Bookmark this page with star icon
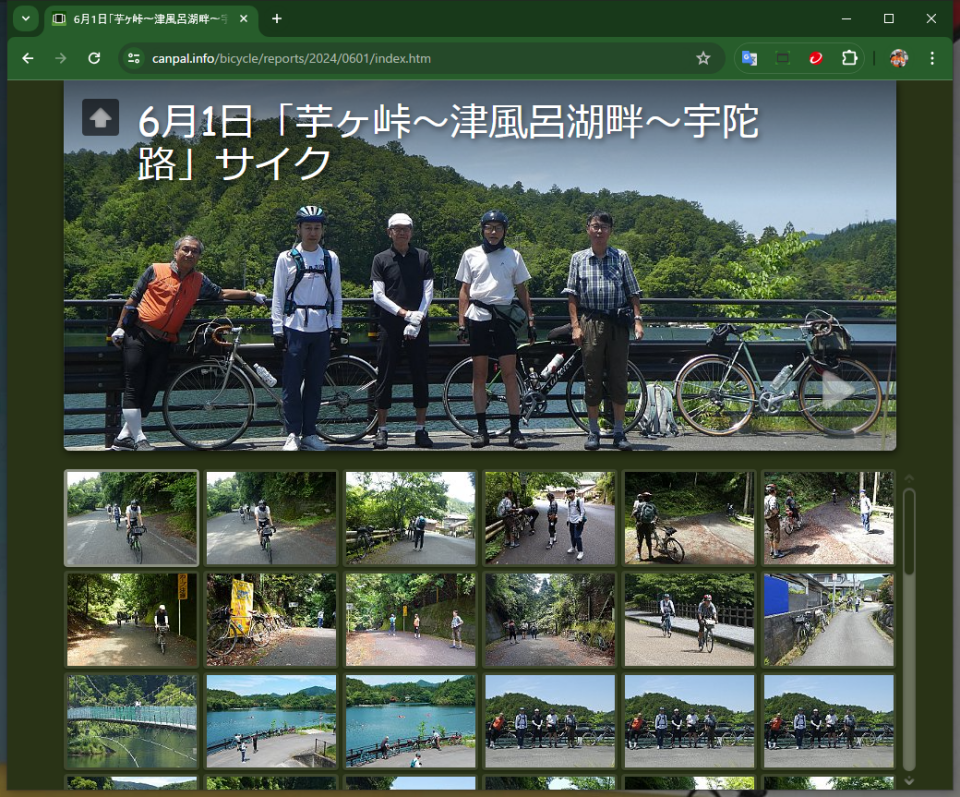 pos(703,58)
